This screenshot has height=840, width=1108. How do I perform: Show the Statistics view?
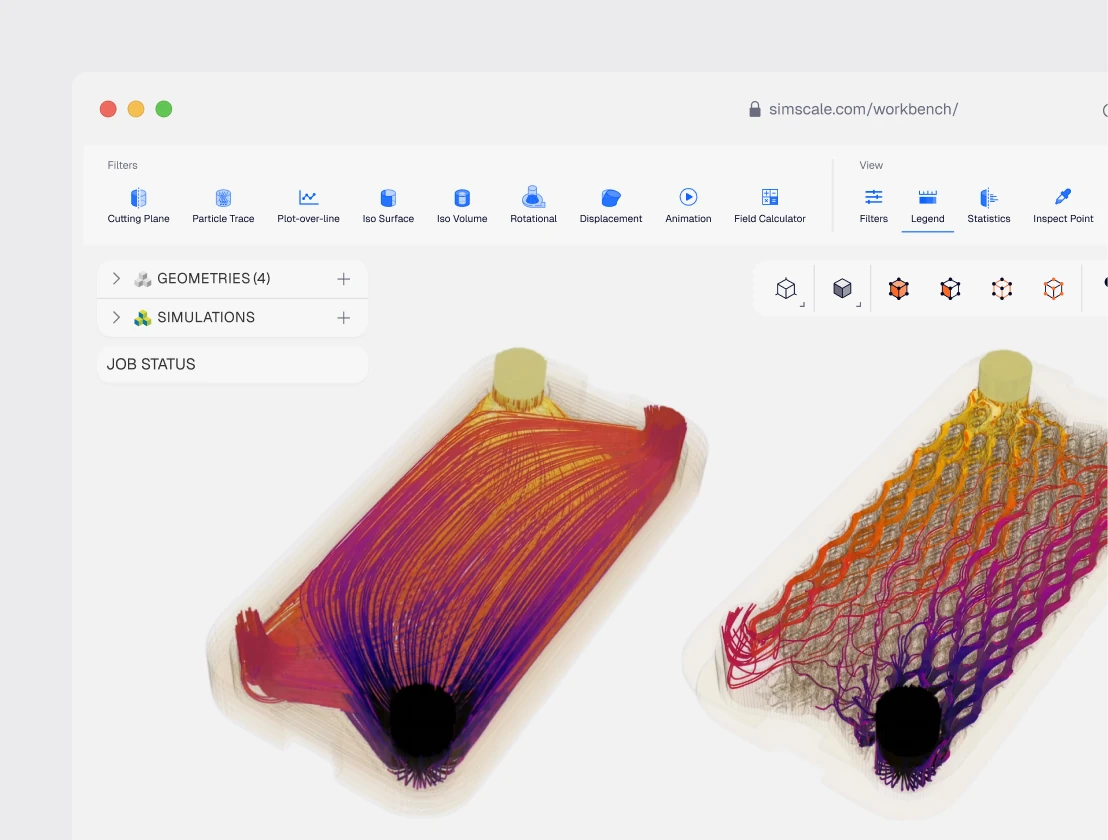989,206
